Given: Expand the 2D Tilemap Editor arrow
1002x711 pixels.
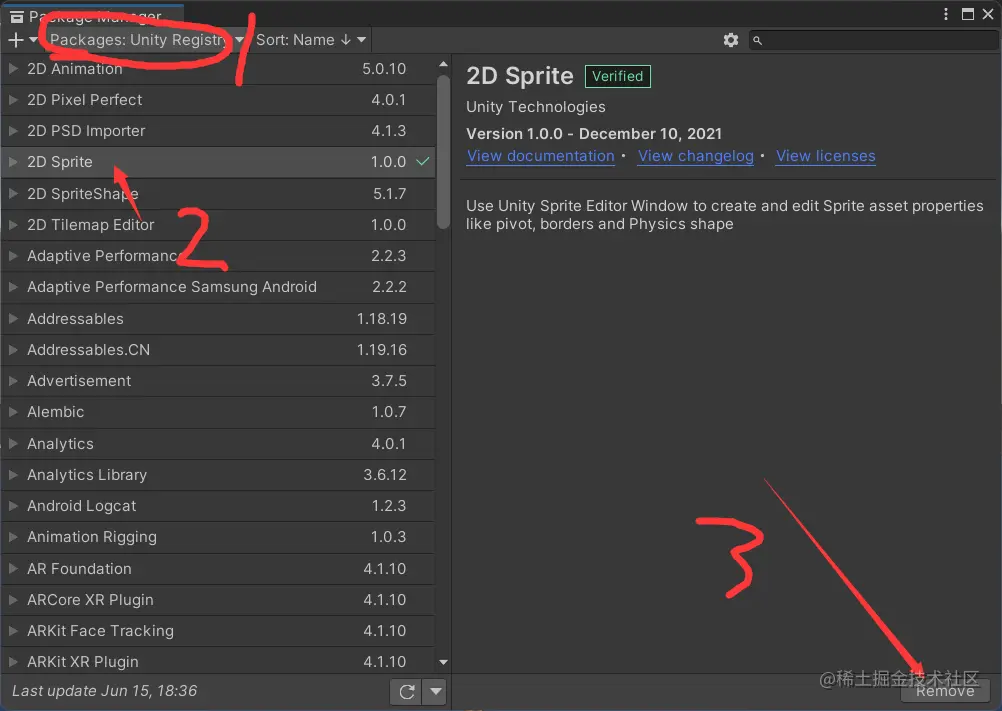Looking at the screenshot, I should click(x=12, y=225).
